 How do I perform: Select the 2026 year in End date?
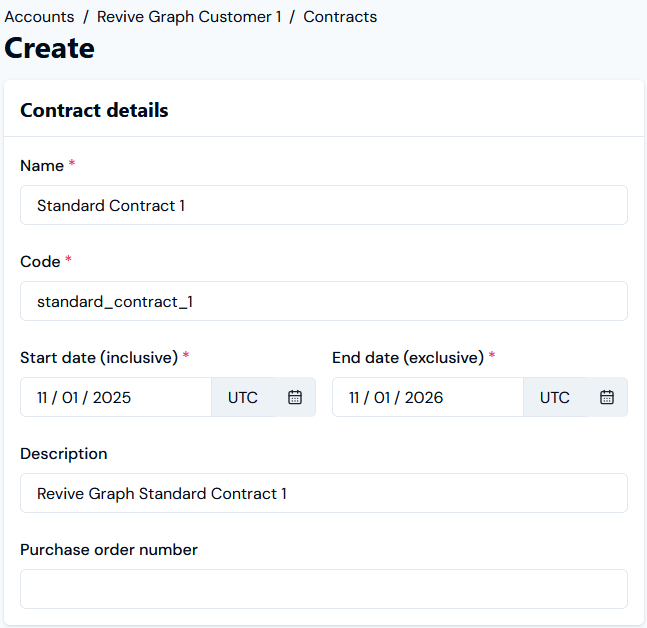424,397
